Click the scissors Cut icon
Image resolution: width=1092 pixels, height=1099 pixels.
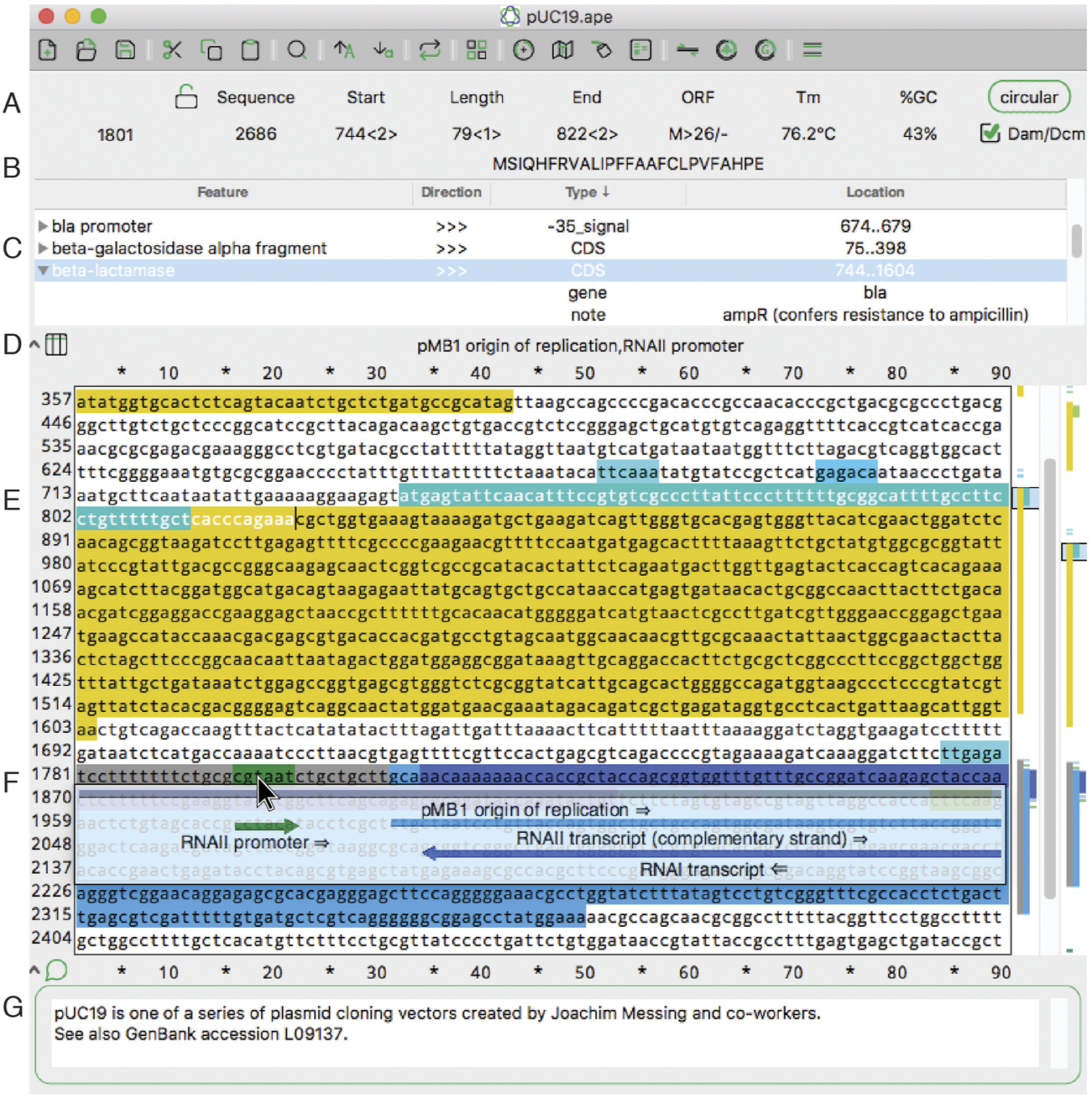[172, 50]
